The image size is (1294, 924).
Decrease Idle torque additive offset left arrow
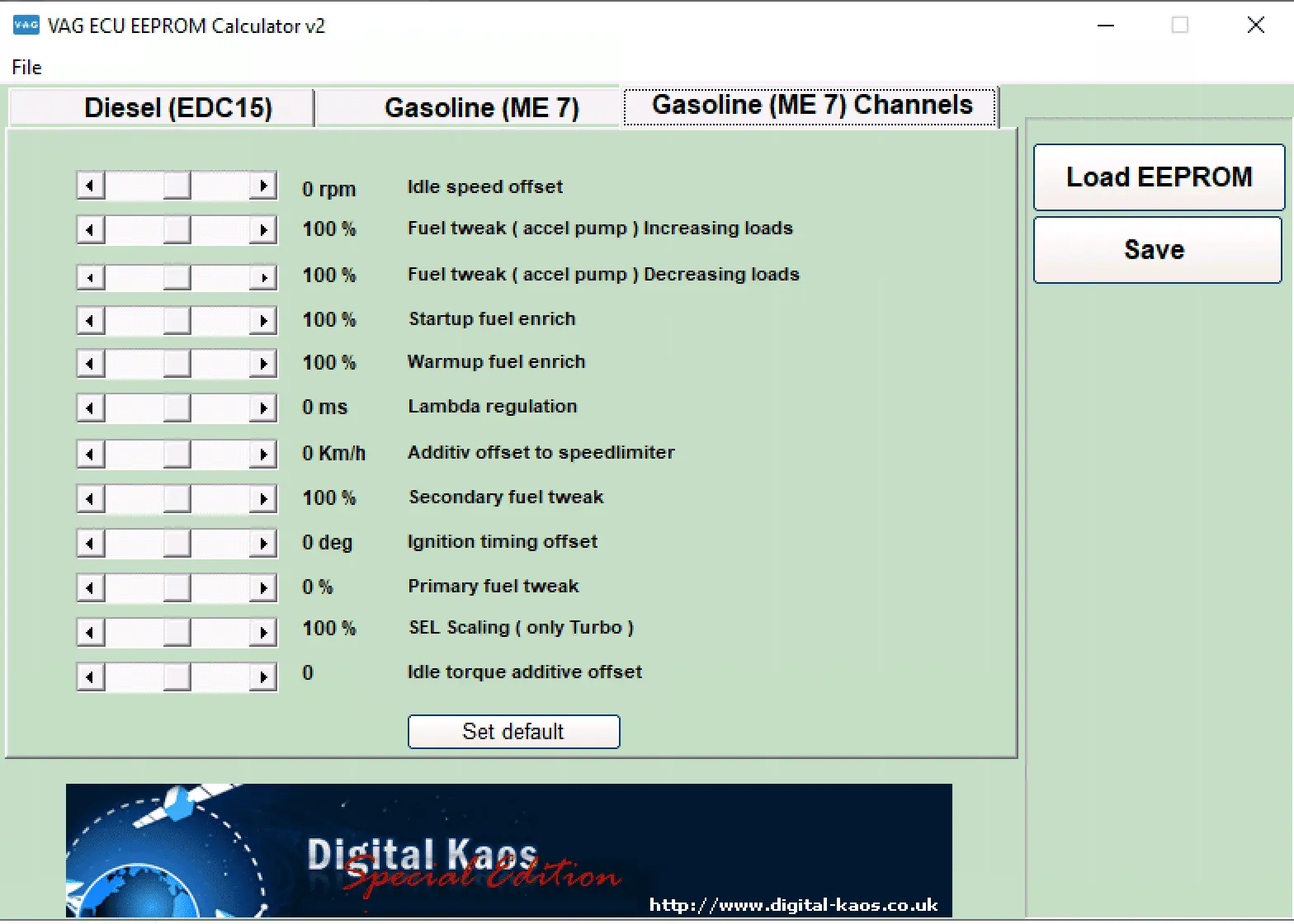92,677
